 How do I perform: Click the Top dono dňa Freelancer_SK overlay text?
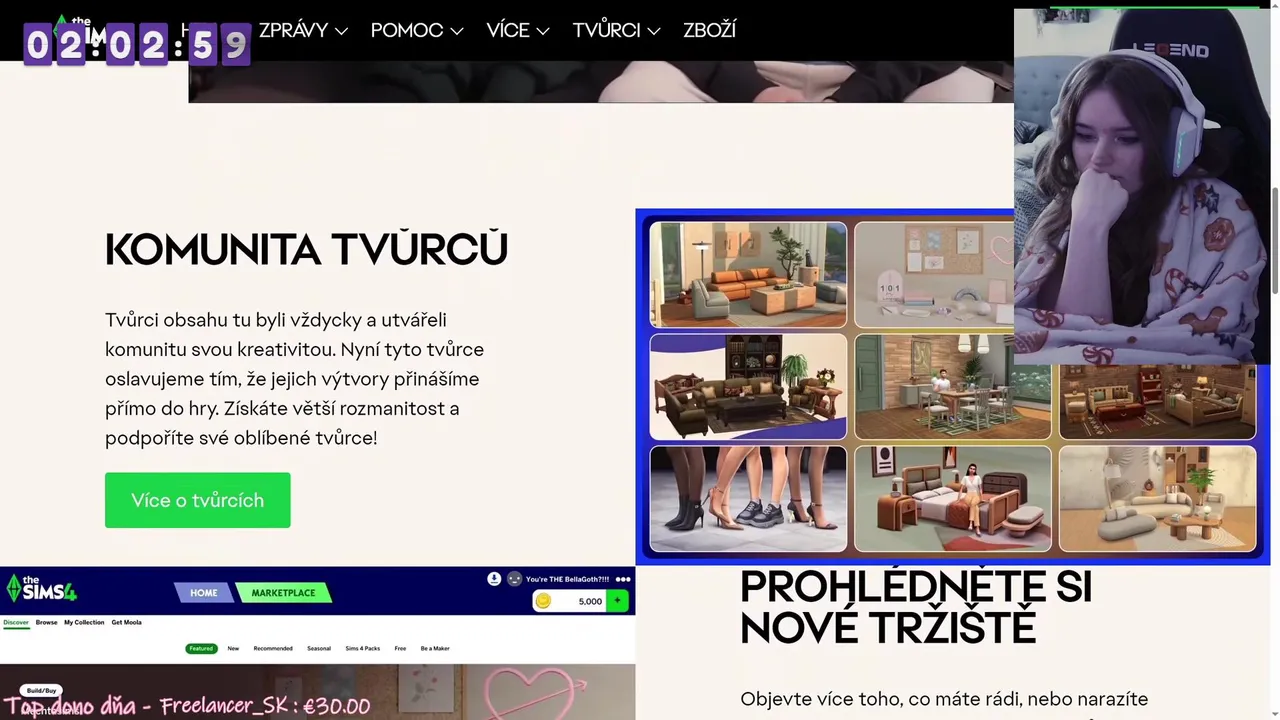[188, 706]
